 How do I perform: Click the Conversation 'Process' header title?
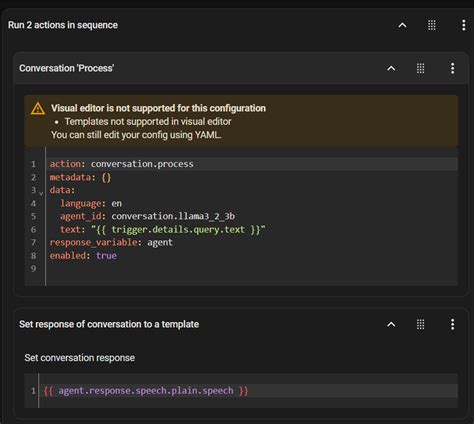coord(67,68)
